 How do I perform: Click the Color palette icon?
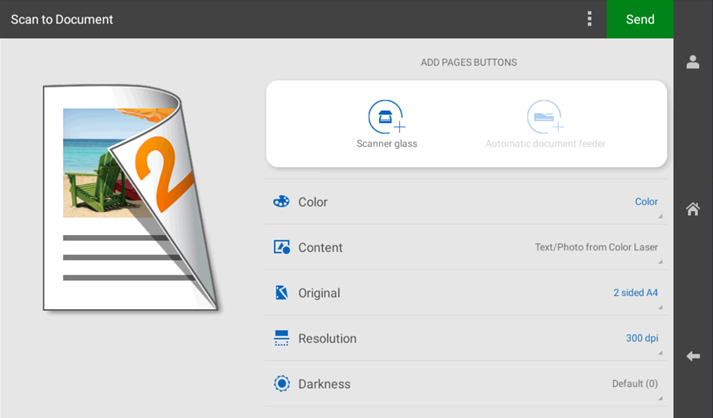(281, 202)
